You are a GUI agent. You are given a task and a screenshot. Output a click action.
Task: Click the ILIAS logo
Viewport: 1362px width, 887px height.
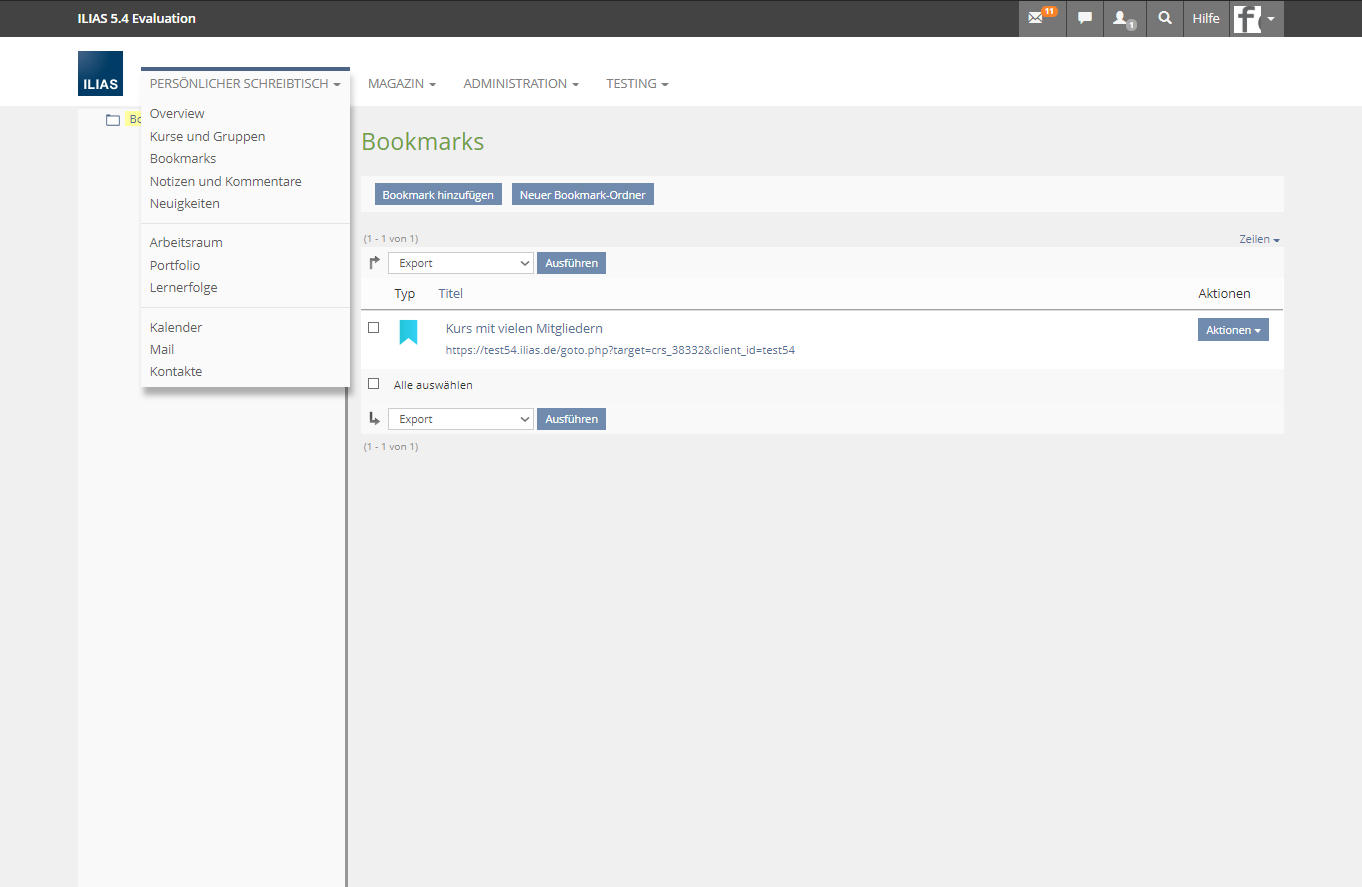click(x=100, y=73)
